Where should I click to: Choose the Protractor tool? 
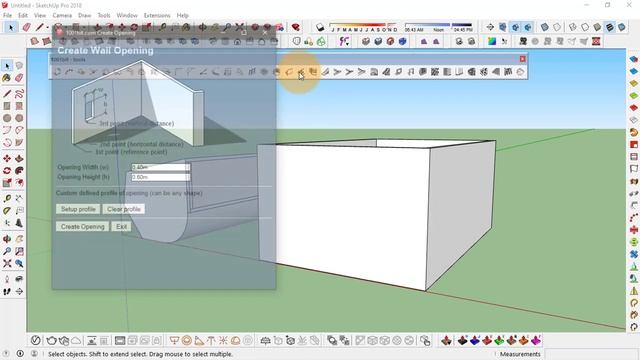point(7,211)
